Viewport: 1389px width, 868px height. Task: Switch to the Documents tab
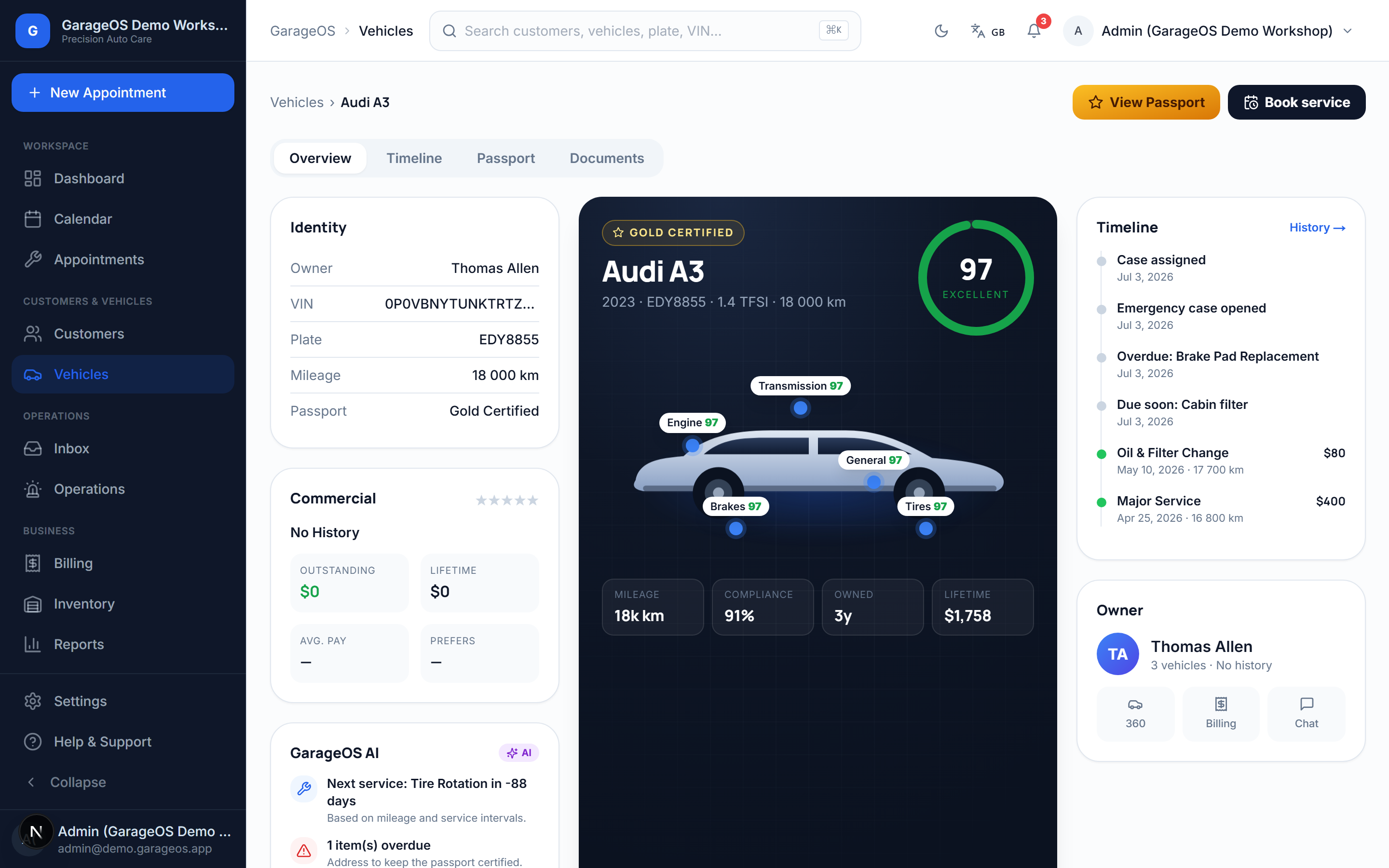pos(607,159)
